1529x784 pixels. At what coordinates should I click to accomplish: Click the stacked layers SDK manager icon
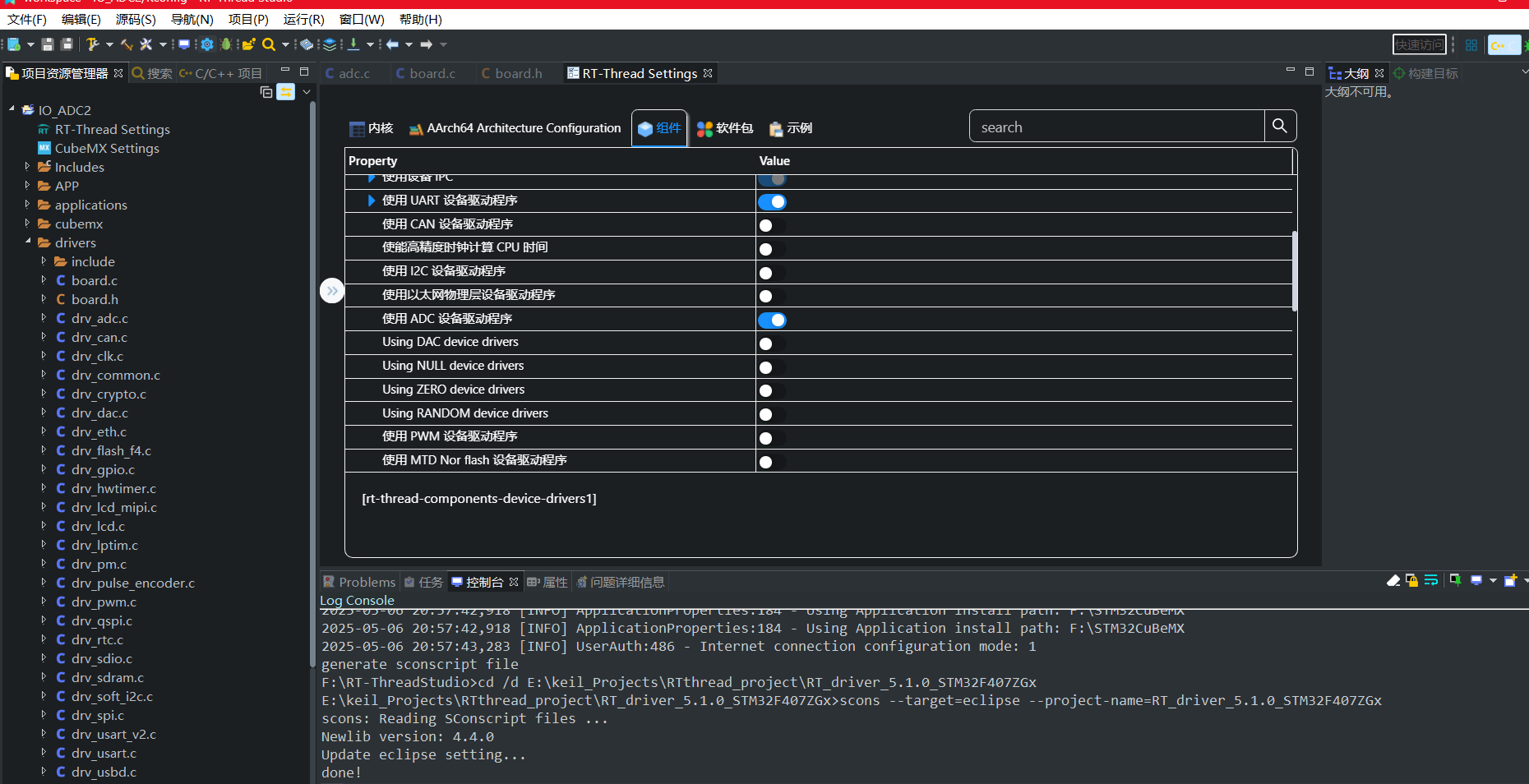[330, 44]
